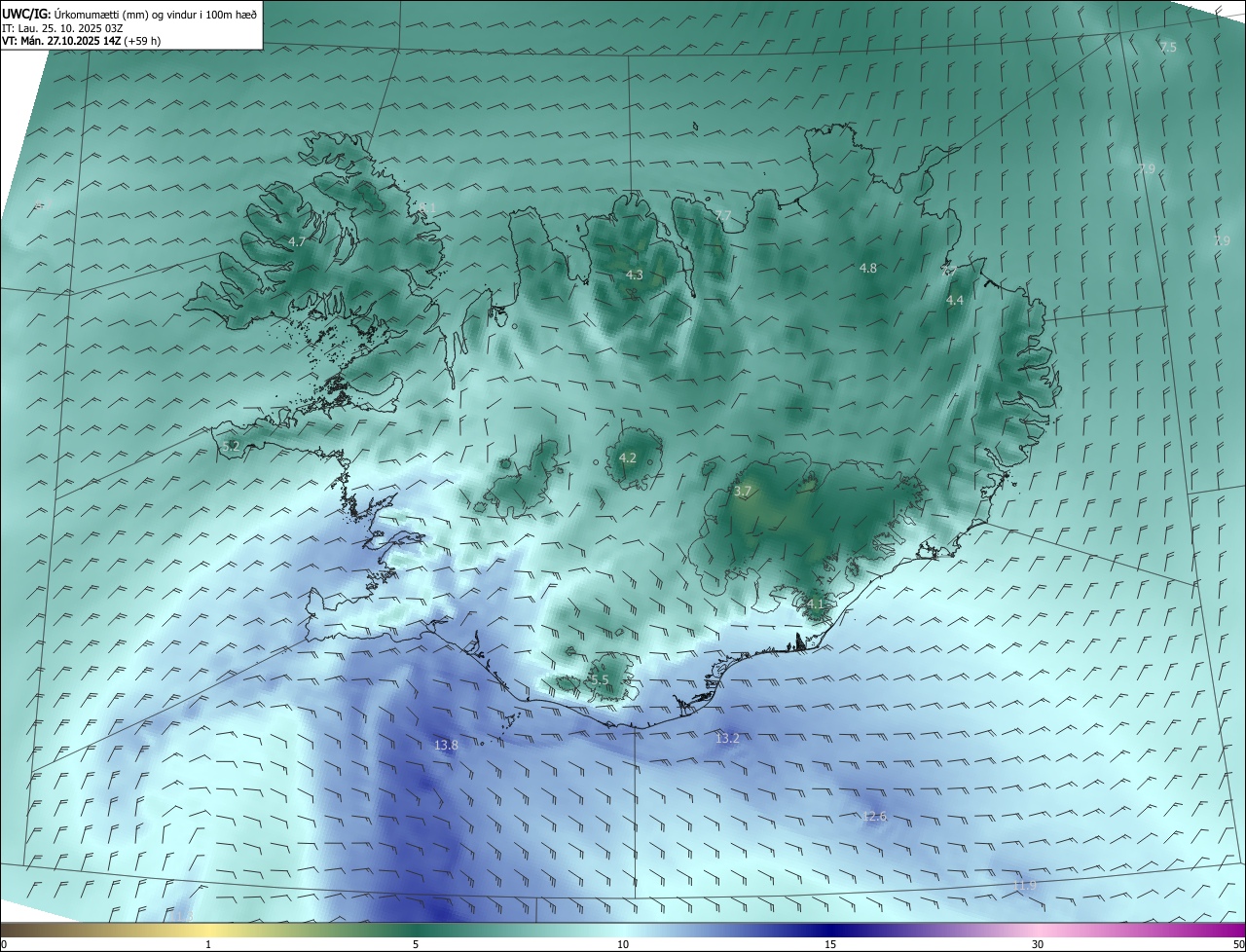Click the 4.7 value over the Westfjords
This screenshot has height=952, width=1246.
click(x=297, y=241)
